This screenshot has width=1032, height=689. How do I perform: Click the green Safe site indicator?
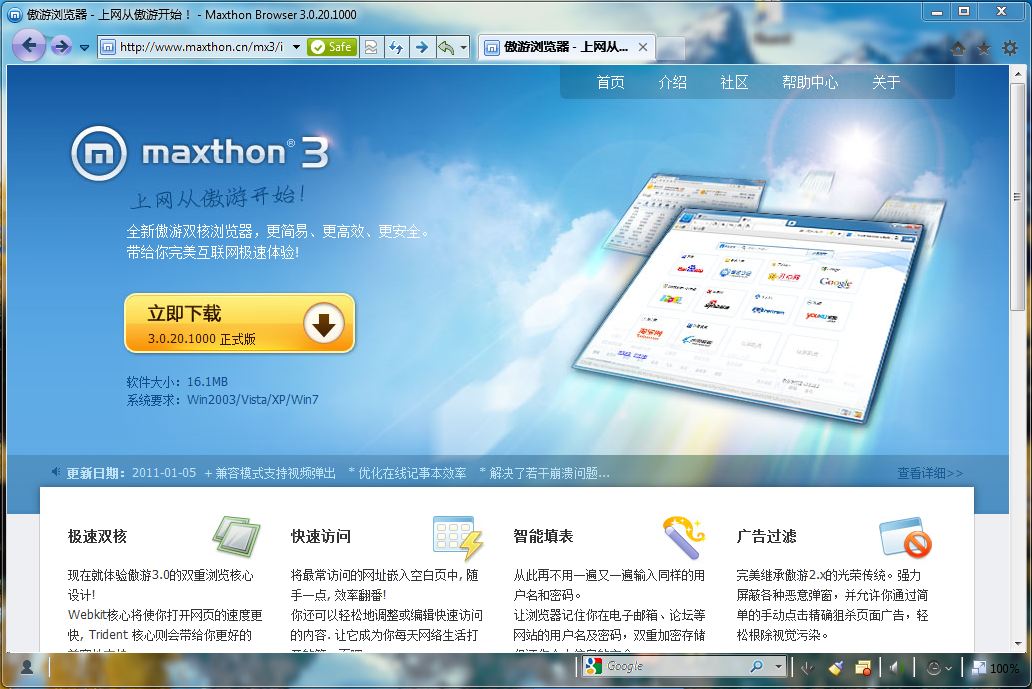pos(332,47)
